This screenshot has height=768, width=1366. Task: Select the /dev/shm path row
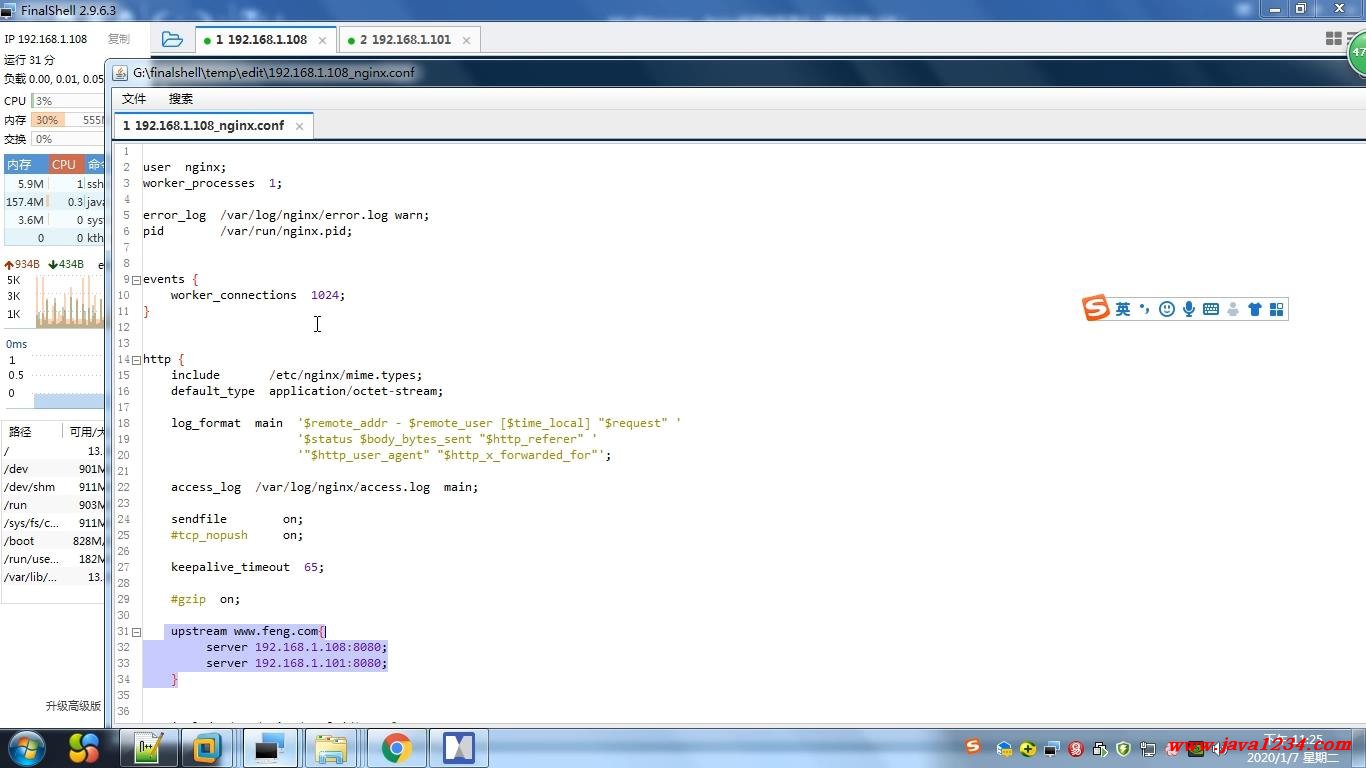[54, 487]
